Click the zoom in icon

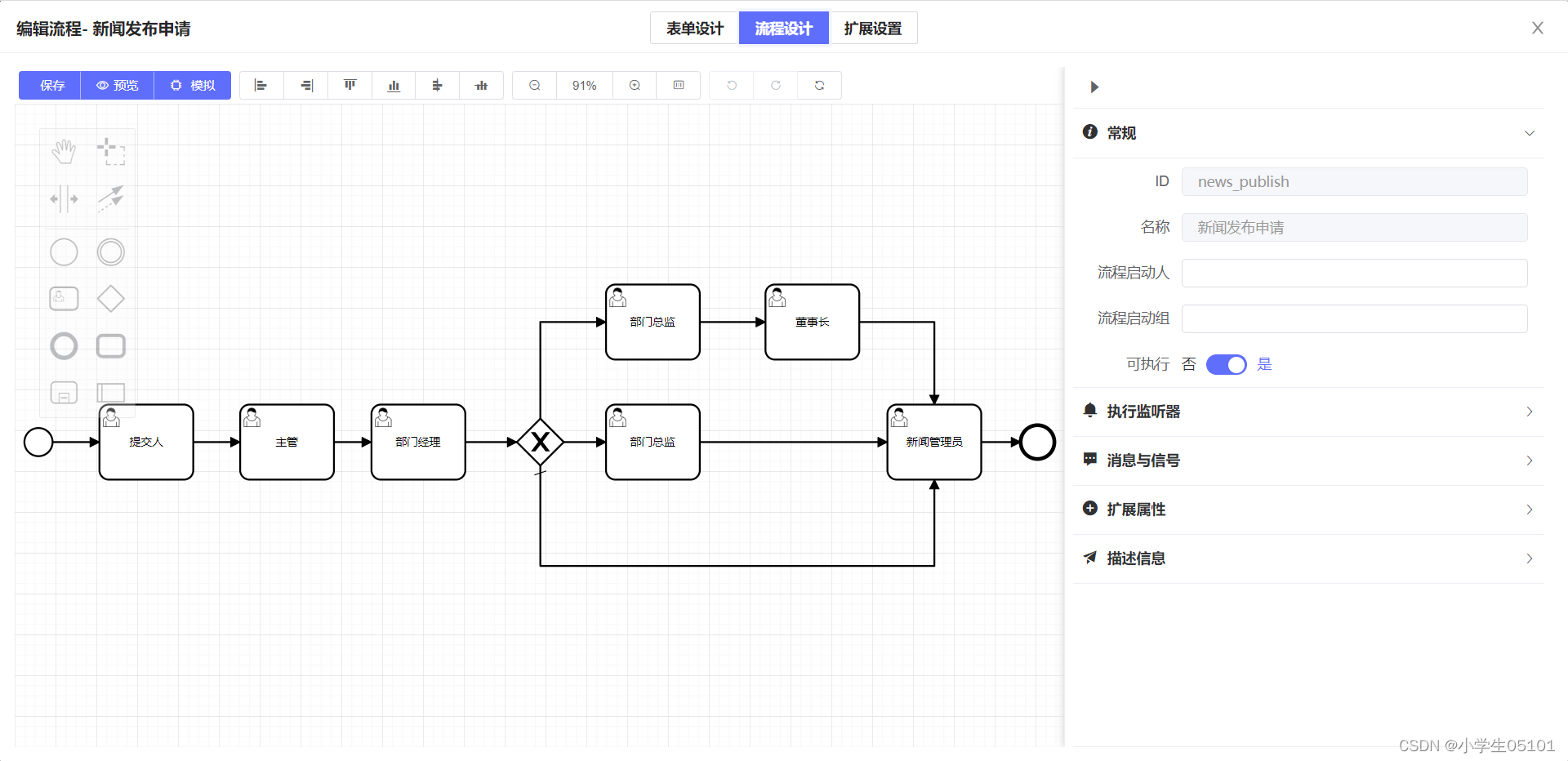click(x=635, y=85)
